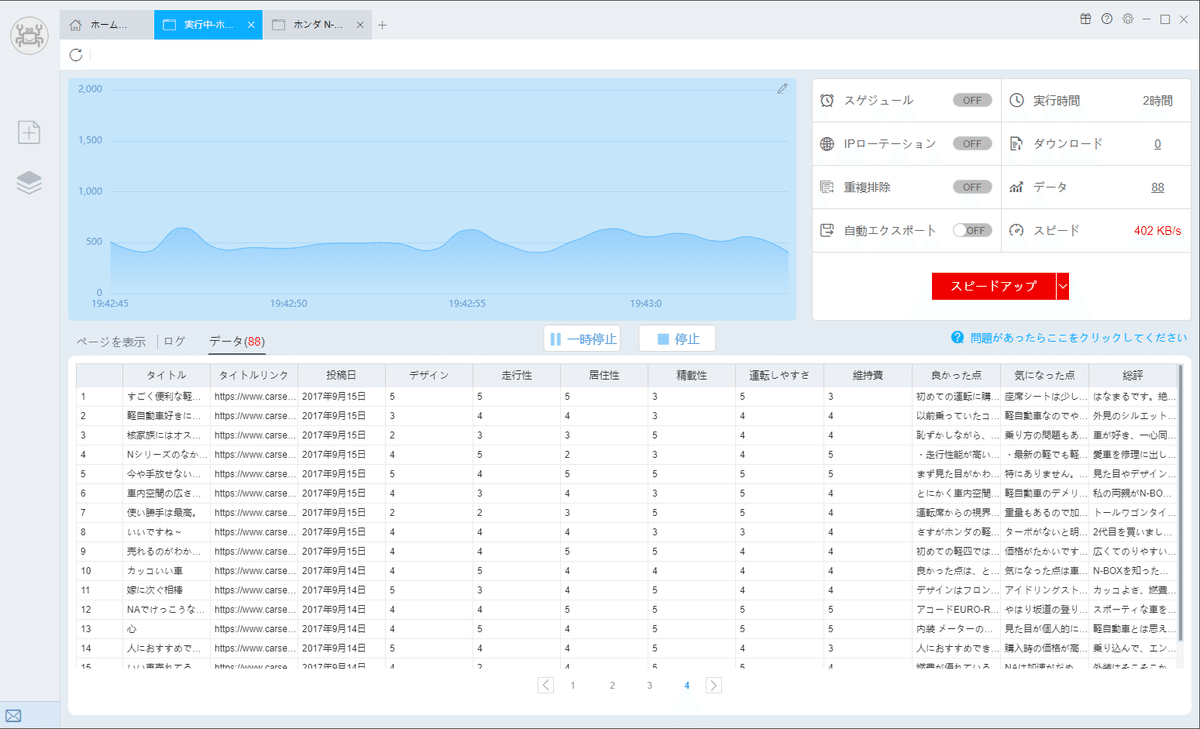Image resolution: width=1200 pixels, height=729 pixels.
Task: Click the edit pencil icon on chart
Action: (782, 89)
